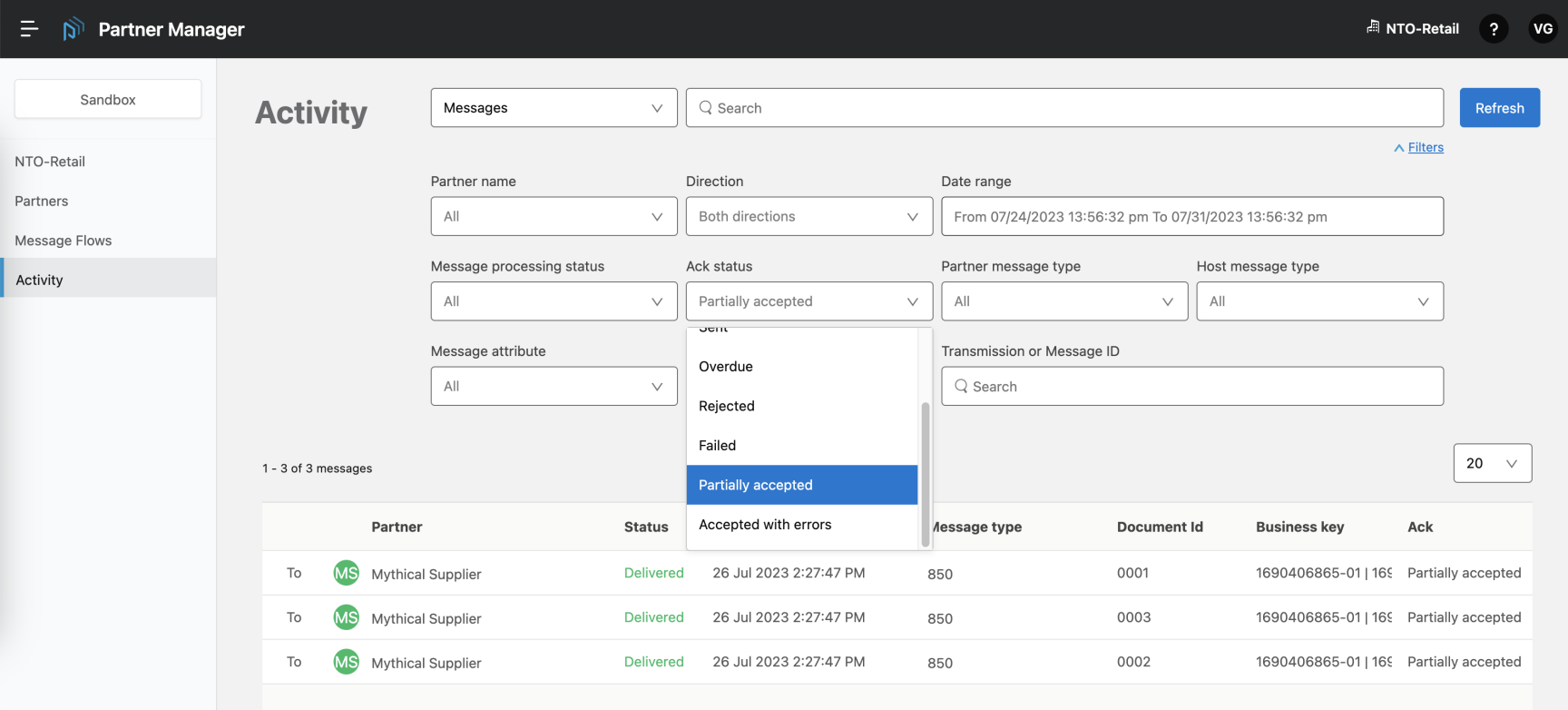Open the VG user avatar menu
Viewport: 1568px width, 710px height.
[1543, 29]
